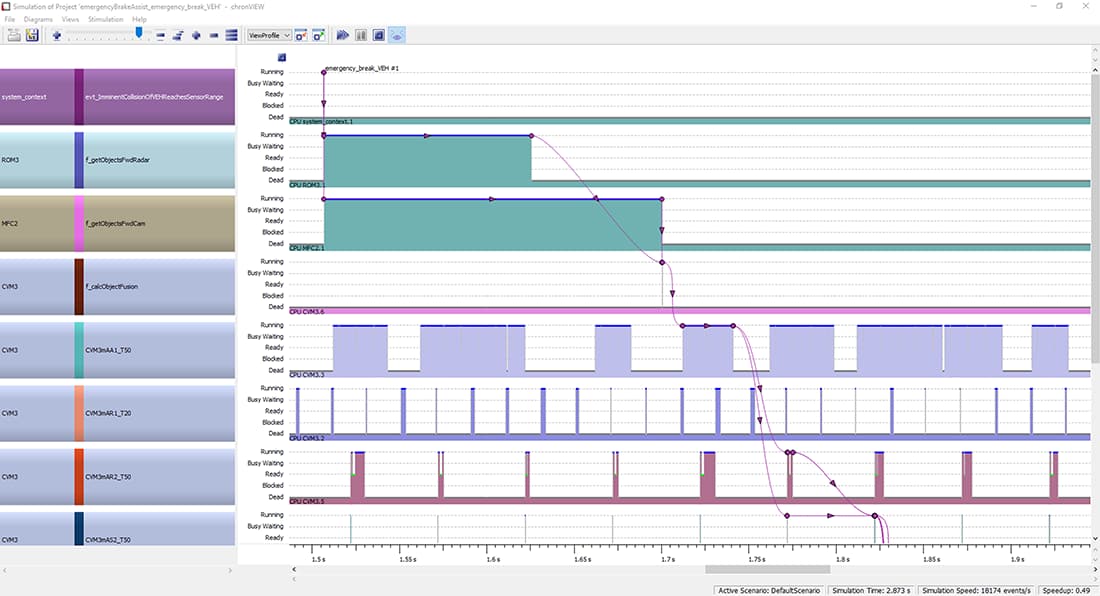
Task: Open the File menu
Action: pos(9,20)
